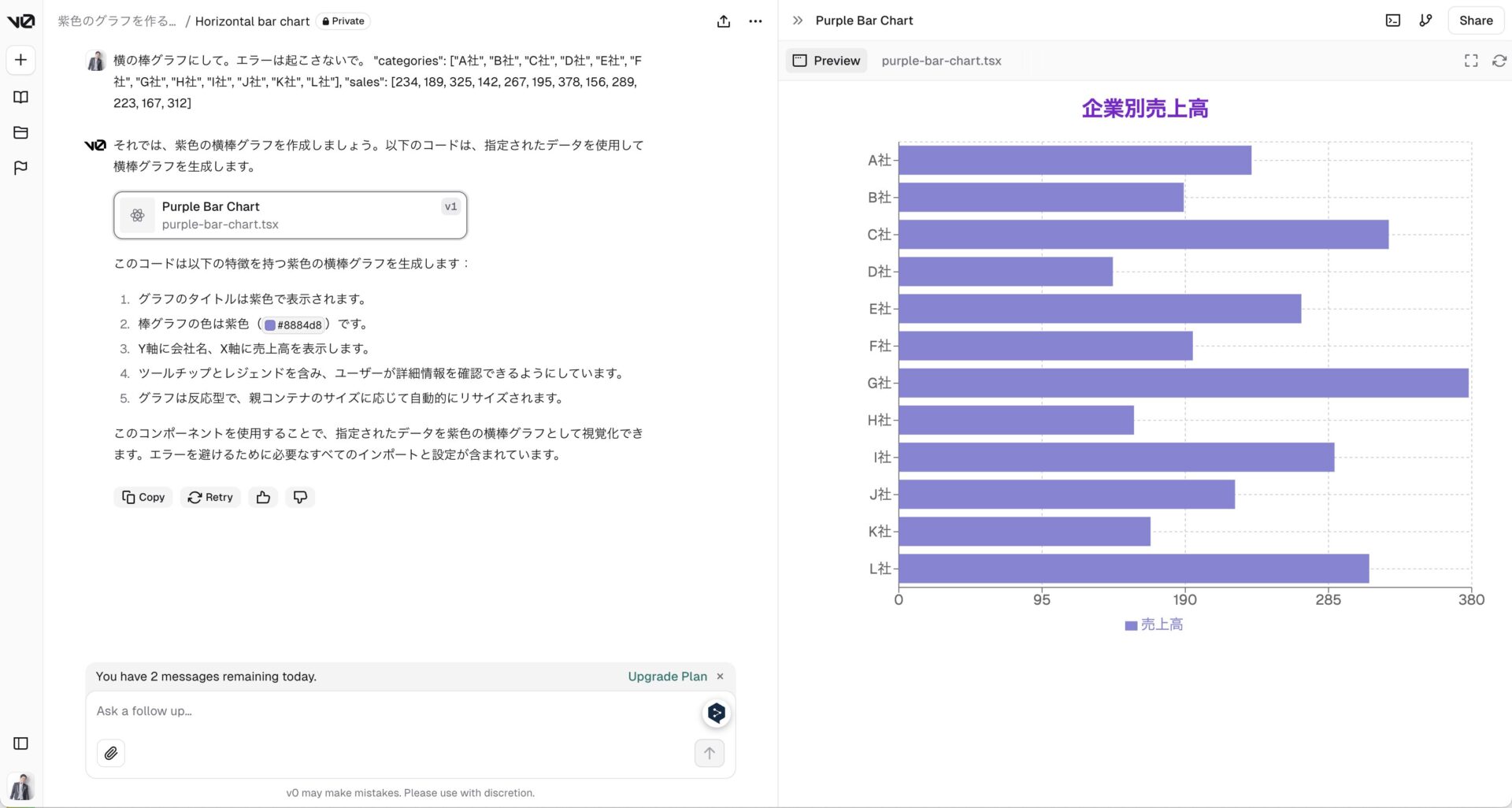Open the three-dot more options menu

pos(755,21)
